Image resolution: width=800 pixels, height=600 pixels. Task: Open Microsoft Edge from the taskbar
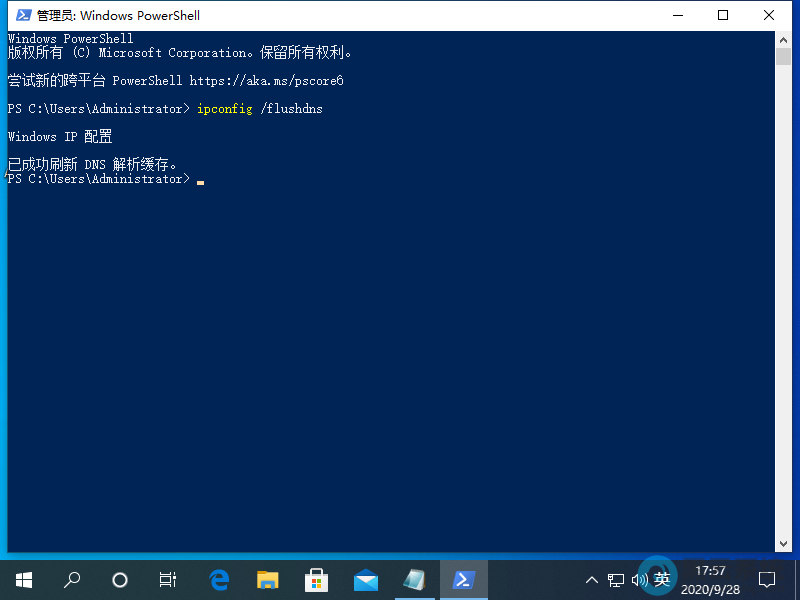point(219,579)
